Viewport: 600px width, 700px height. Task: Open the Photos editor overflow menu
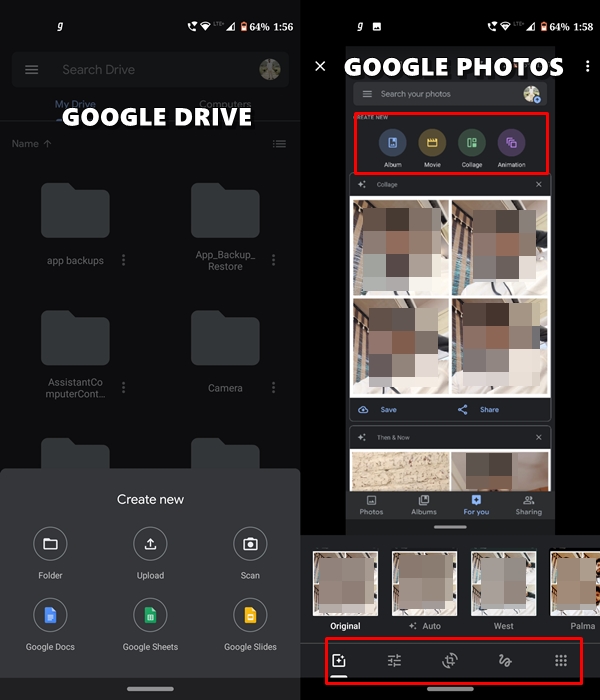[588, 66]
